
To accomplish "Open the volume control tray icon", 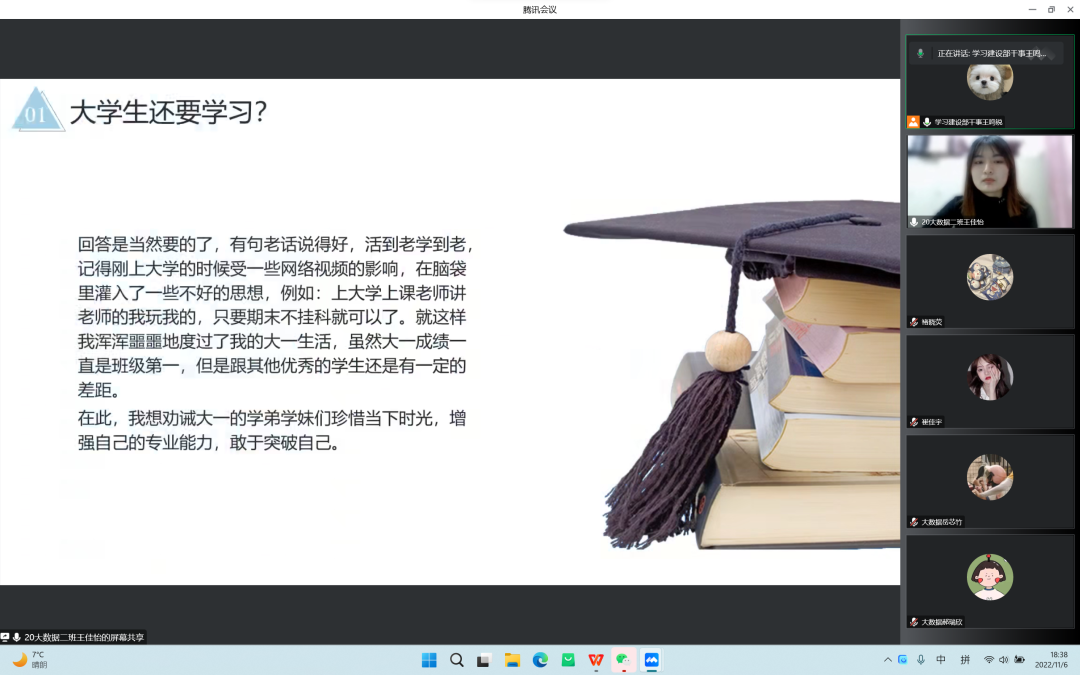I will [1004, 660].
